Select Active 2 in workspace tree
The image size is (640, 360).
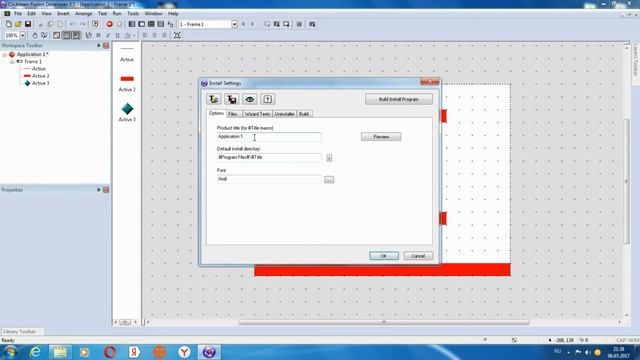pos(40,76)
